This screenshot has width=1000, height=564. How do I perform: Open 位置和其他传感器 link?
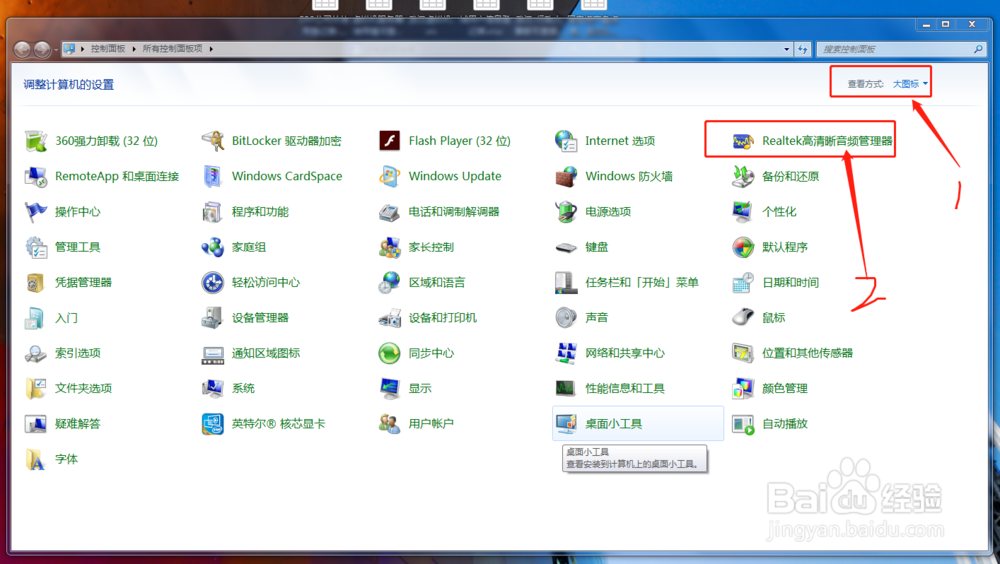pyautogui.click(x=807, y=353)
